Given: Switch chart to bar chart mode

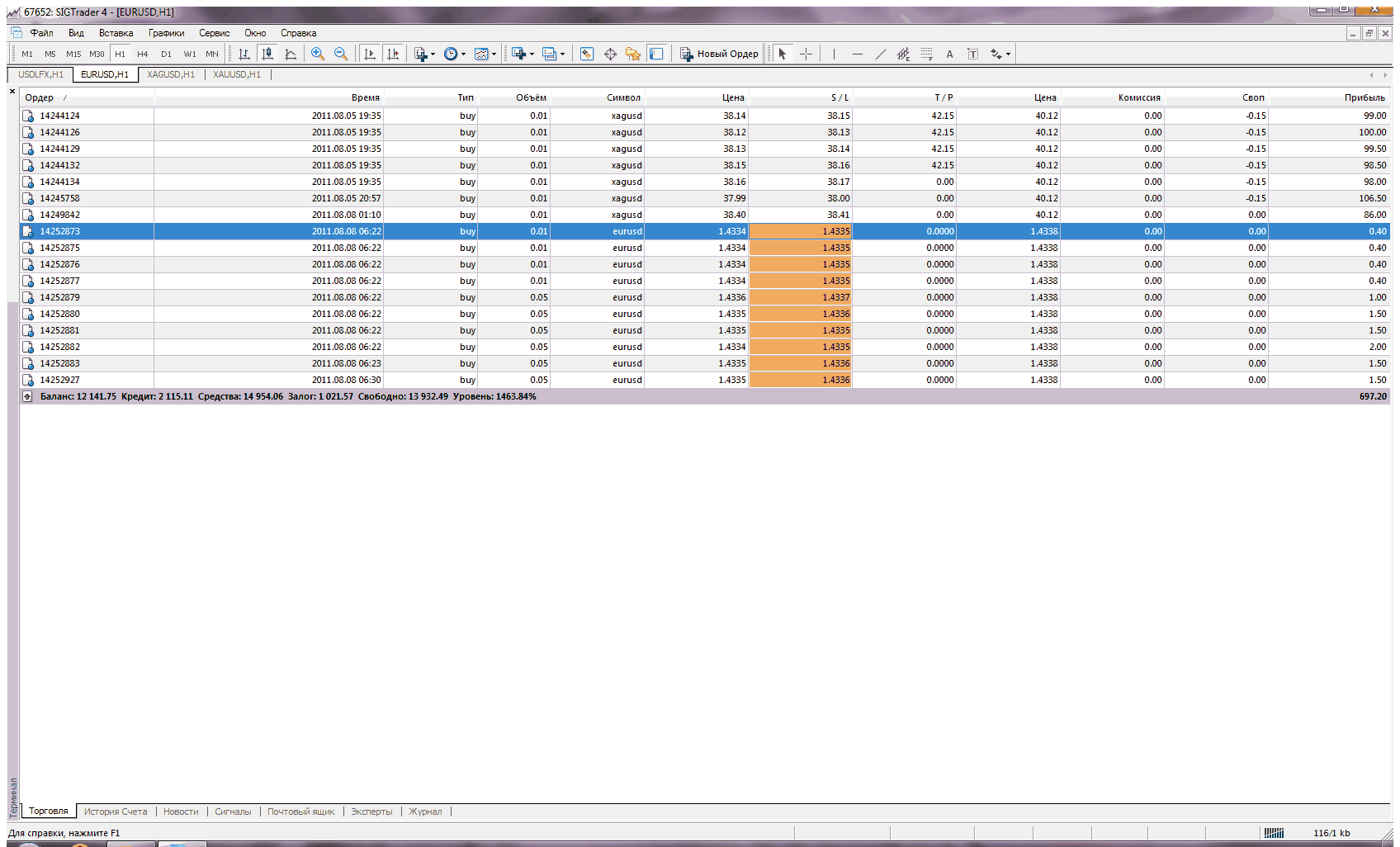Looking at the screenshot, I should [x=244, y=54].
